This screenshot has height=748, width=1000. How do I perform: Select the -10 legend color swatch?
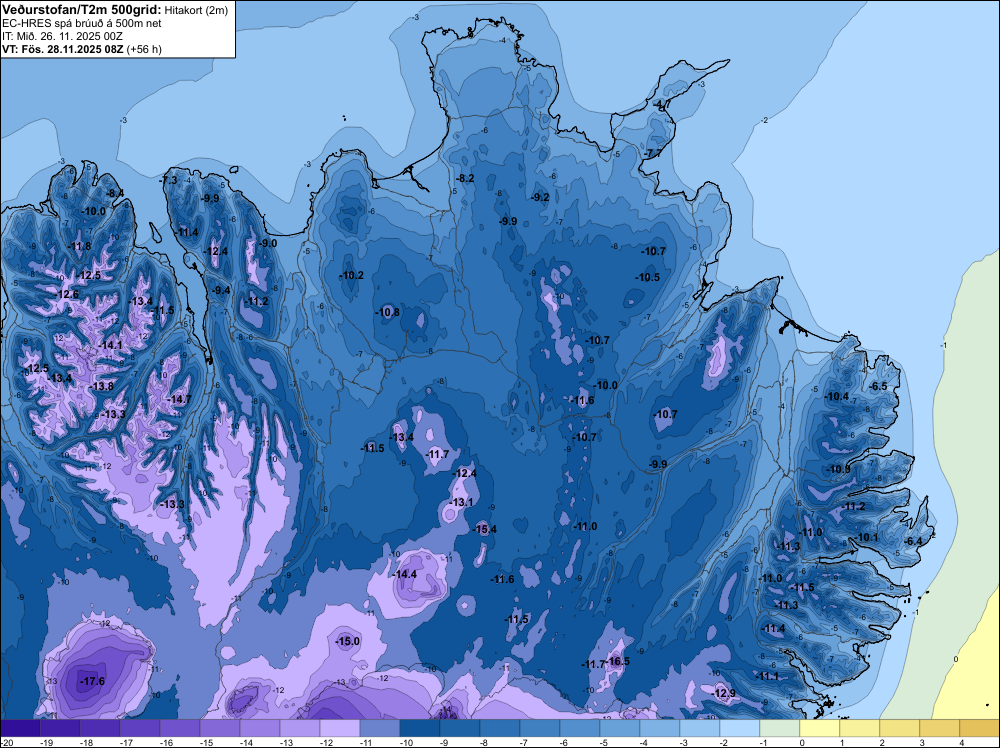(x=420, y=728)
